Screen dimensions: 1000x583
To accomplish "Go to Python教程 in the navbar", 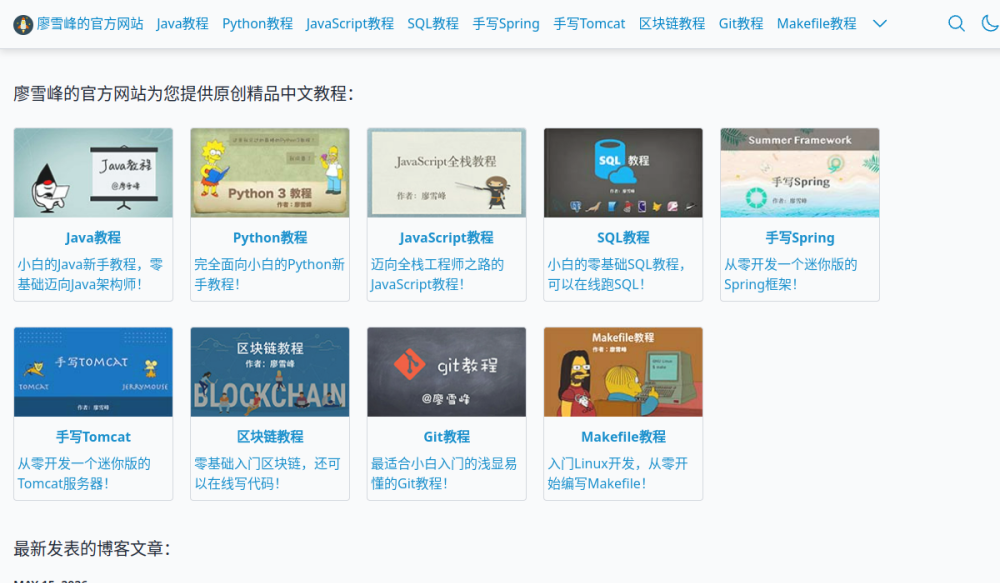I will click(x=258, y=24).
